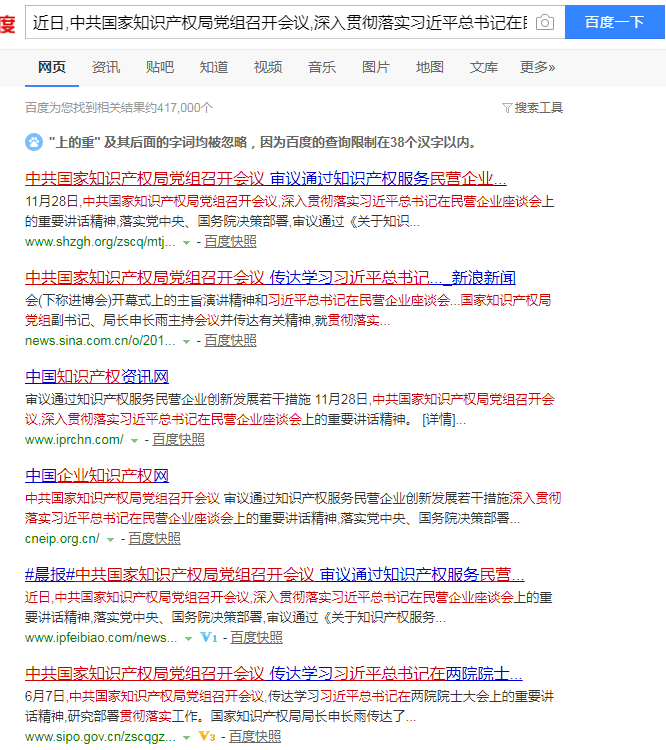
Task: Click the blue V1 badge for ipfeibiao.com
Action: tap(209, 637)
